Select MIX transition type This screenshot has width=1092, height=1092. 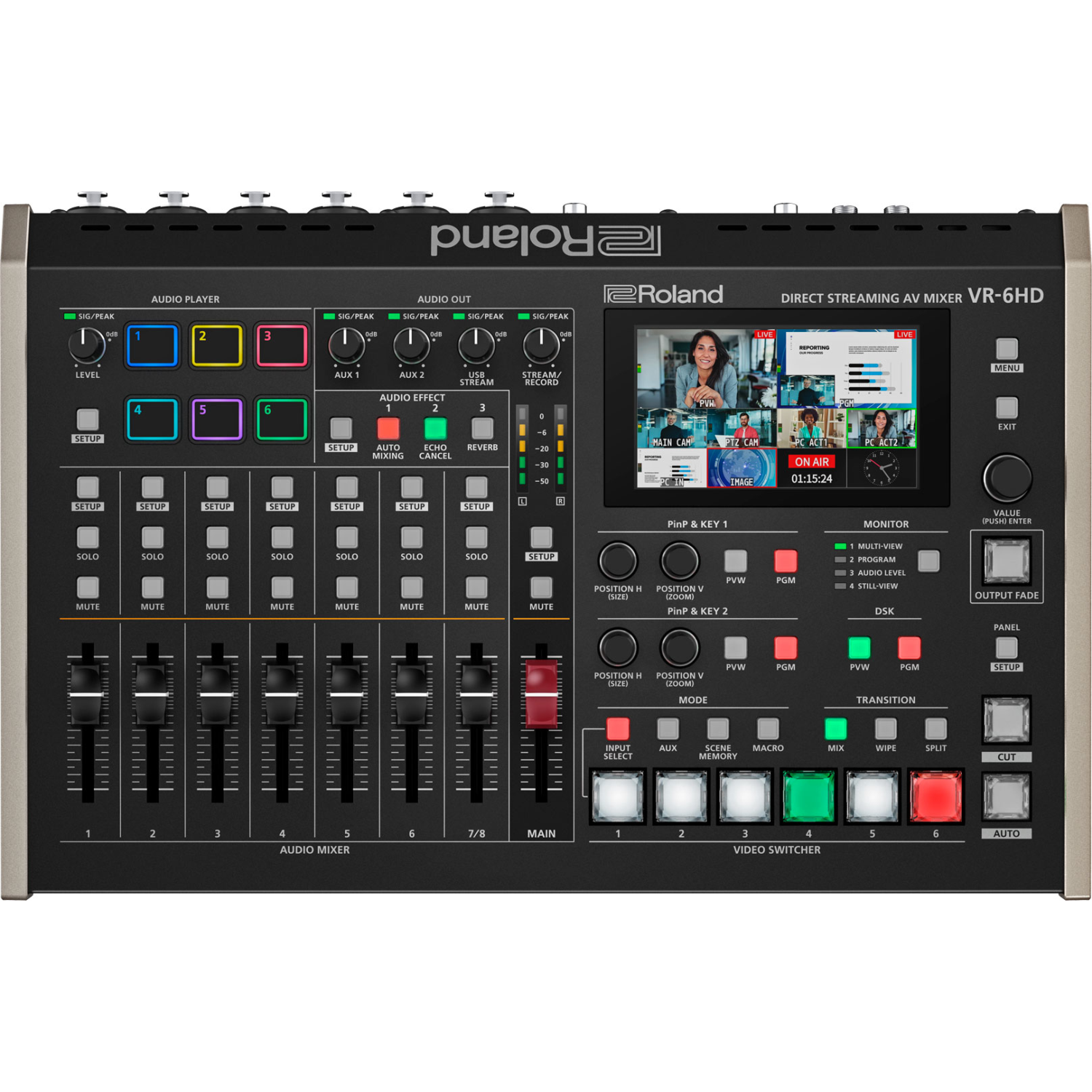point(836,729)
